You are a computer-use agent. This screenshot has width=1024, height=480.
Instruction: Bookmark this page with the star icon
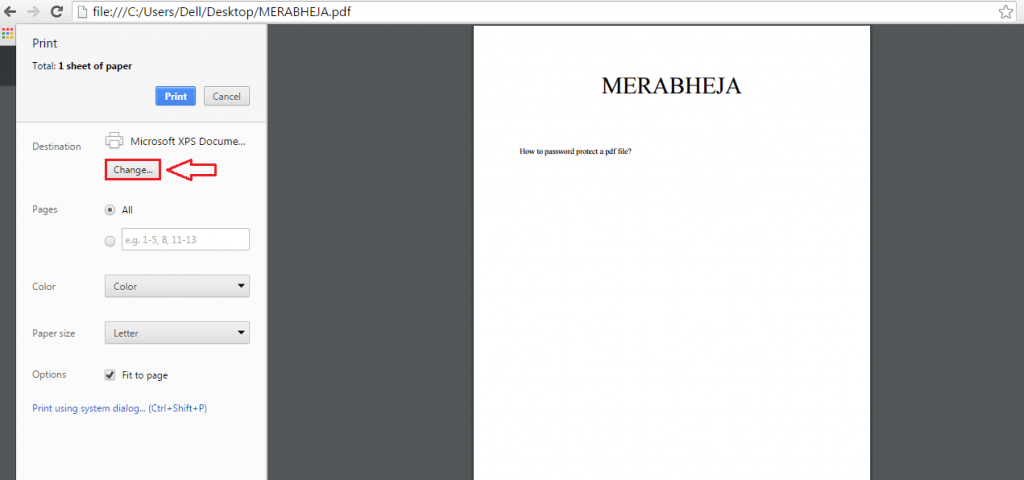(1005, 12)
